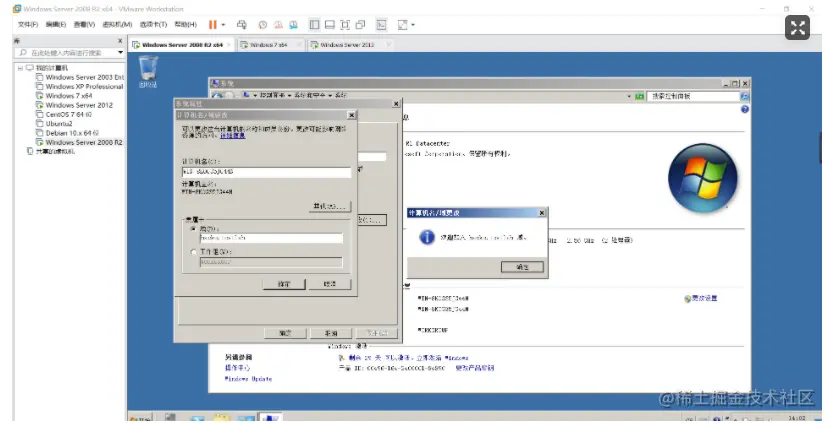Click the Back button in System window

[217, 95]
